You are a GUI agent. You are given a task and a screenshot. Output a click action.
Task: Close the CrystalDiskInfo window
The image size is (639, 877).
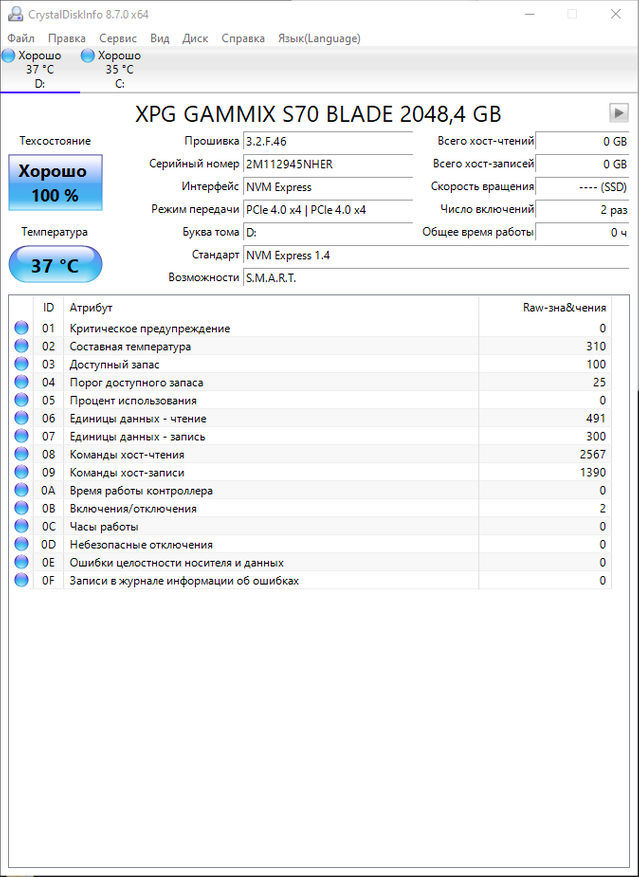point(615,15)
